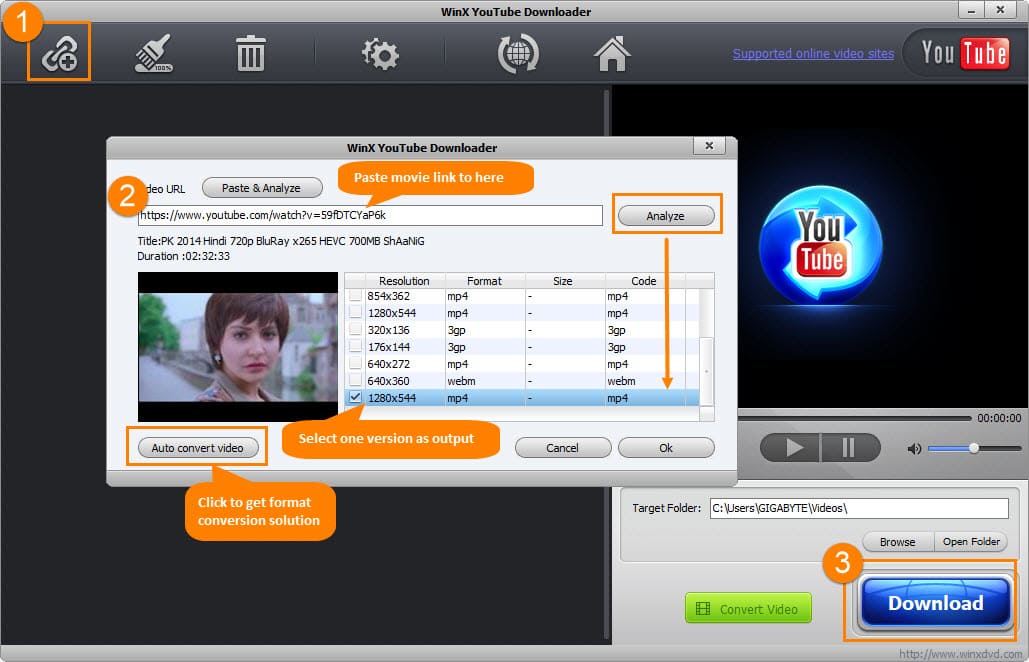Image resolution: width=1029 pixels, height=662 pixels.
Task: Sort by the Resolution column header
Action: 404,281
